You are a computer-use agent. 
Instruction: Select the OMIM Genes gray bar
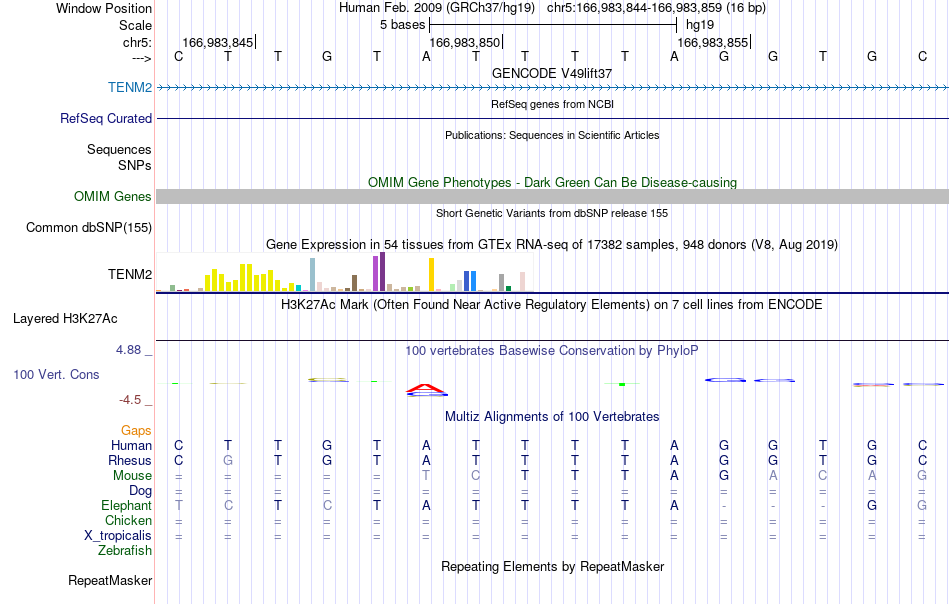click(x=552, y=196)
